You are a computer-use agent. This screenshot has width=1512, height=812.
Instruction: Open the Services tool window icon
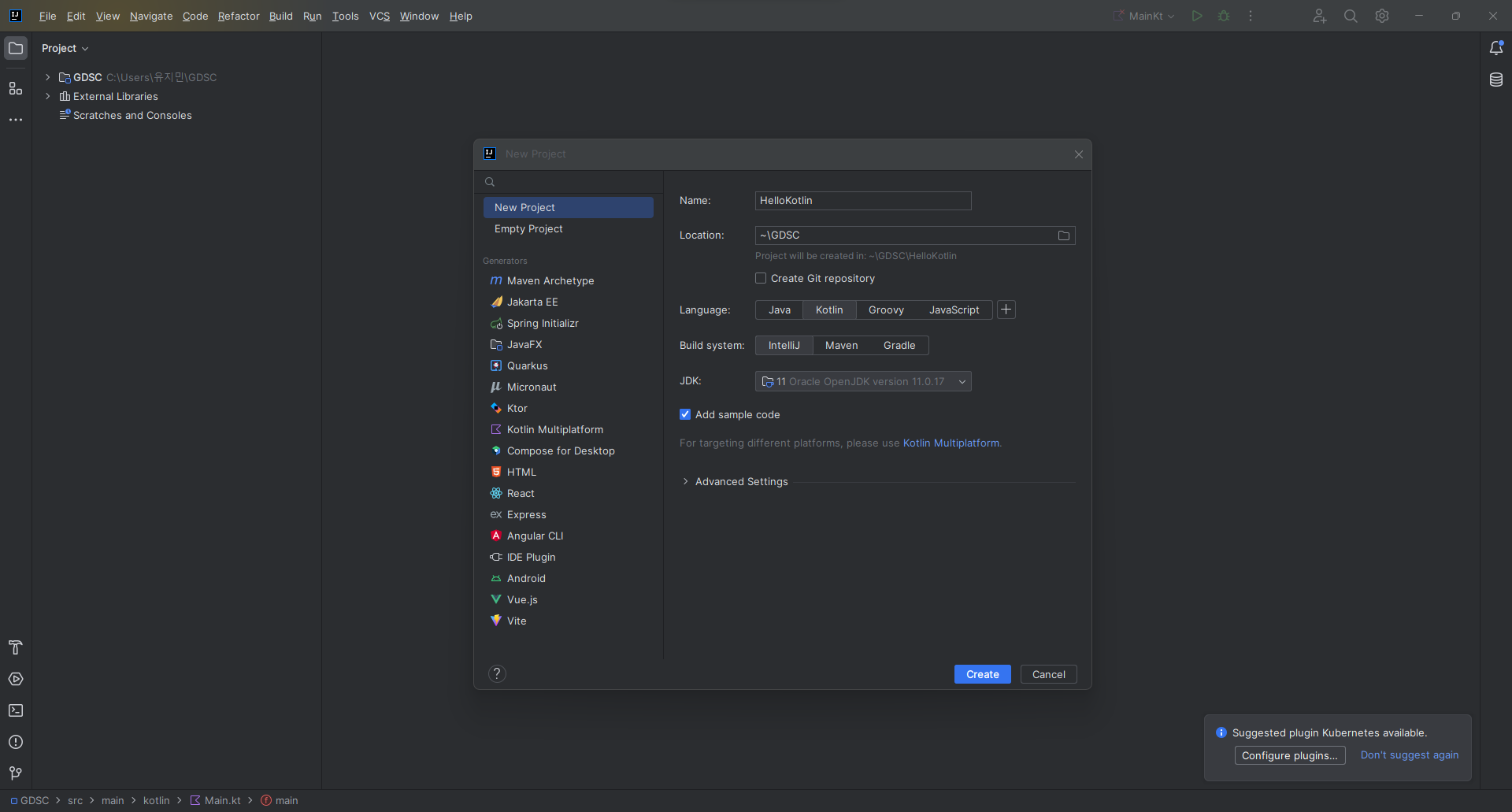(16, 679)
